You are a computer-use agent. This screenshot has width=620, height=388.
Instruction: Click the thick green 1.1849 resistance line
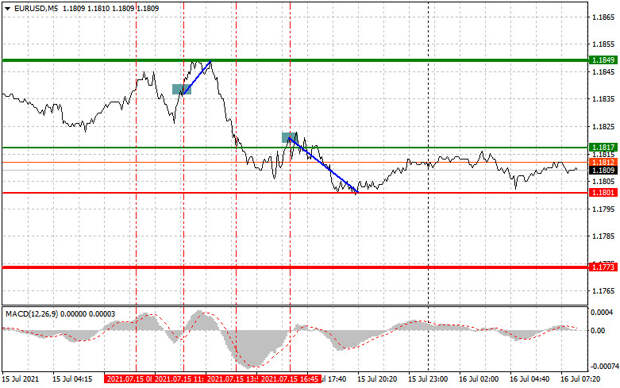click(x=295, y=61)
